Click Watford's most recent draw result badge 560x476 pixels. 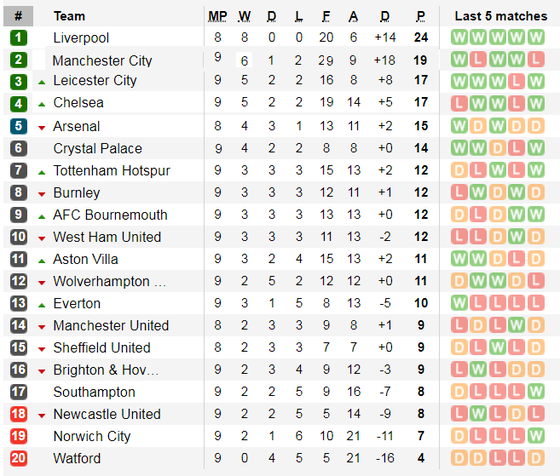[x=536, y=458]
